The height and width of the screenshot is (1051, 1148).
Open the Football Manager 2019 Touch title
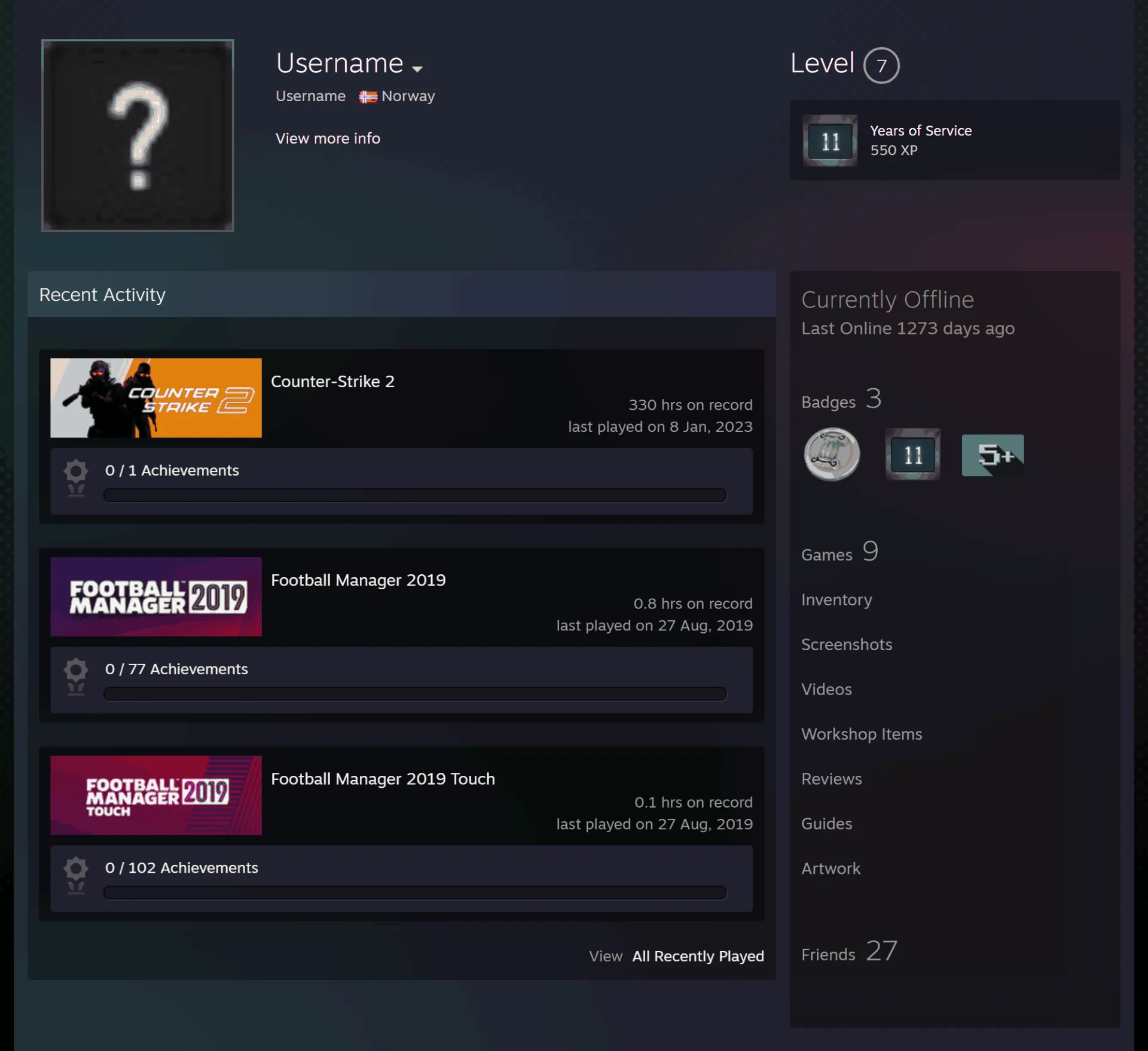[383, 778]
